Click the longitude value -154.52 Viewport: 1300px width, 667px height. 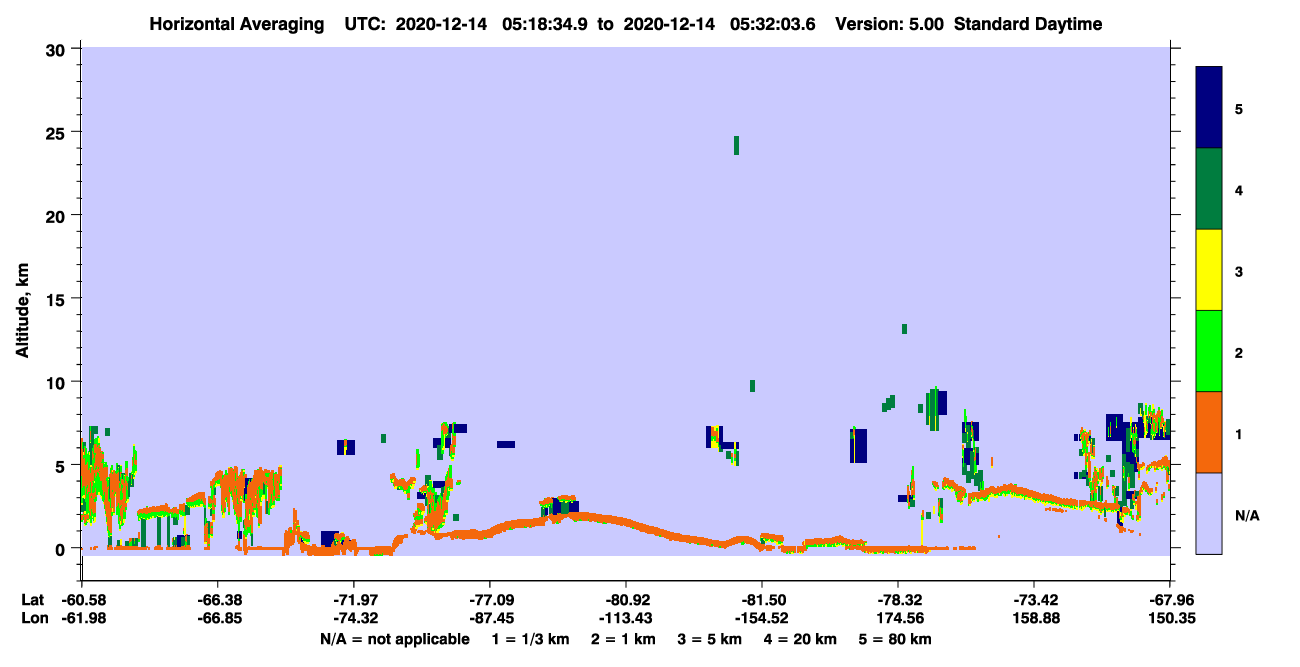[x=762, y=618]
